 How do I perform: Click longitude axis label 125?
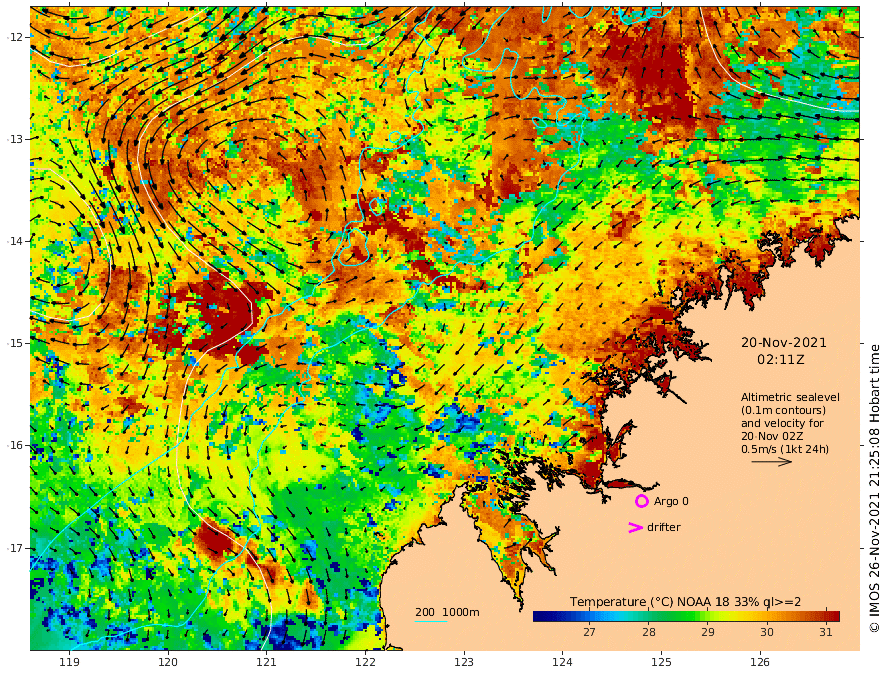point(661,662)
